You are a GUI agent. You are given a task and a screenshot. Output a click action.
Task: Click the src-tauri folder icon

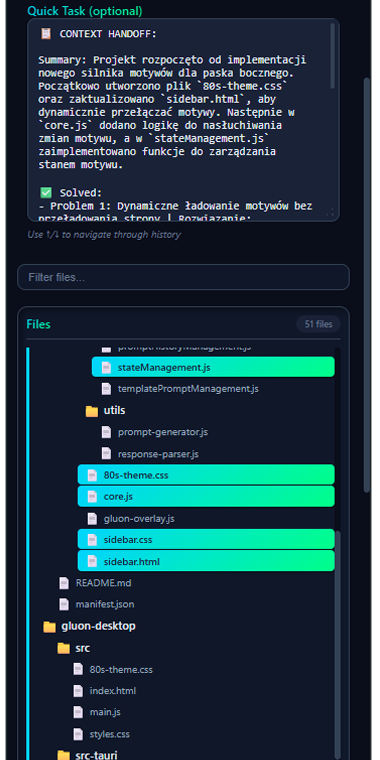tap(63, 755)
